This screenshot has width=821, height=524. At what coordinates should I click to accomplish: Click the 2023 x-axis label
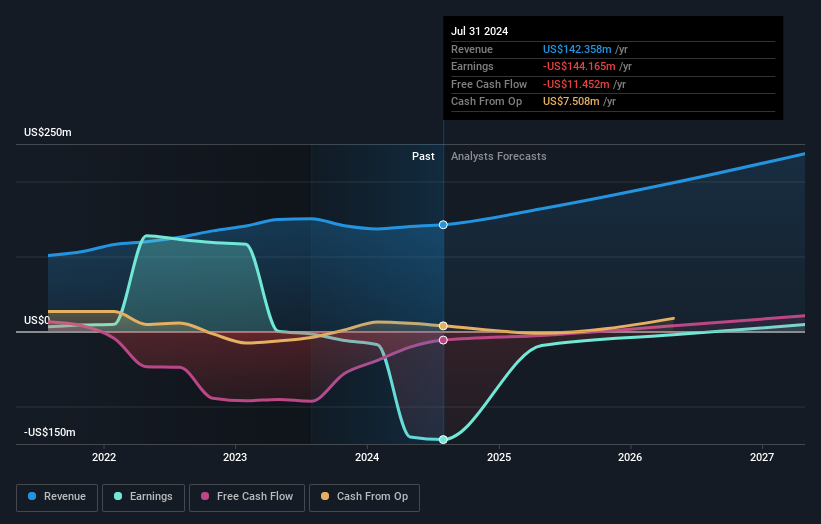[235, 457]
